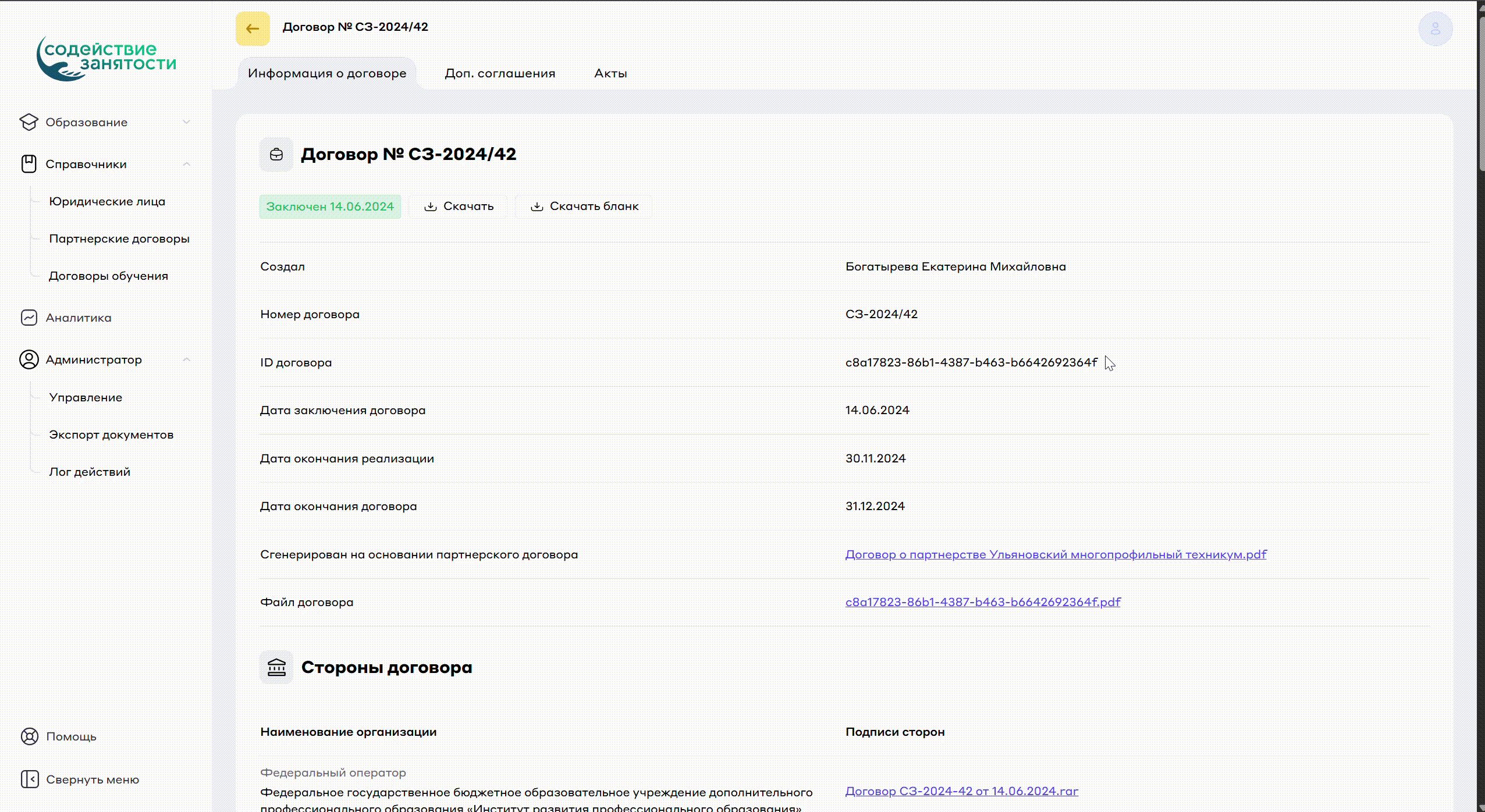Click the yellow back arrow button
Viewport: 1485px width, 812px height.
[x=253, y=29]
